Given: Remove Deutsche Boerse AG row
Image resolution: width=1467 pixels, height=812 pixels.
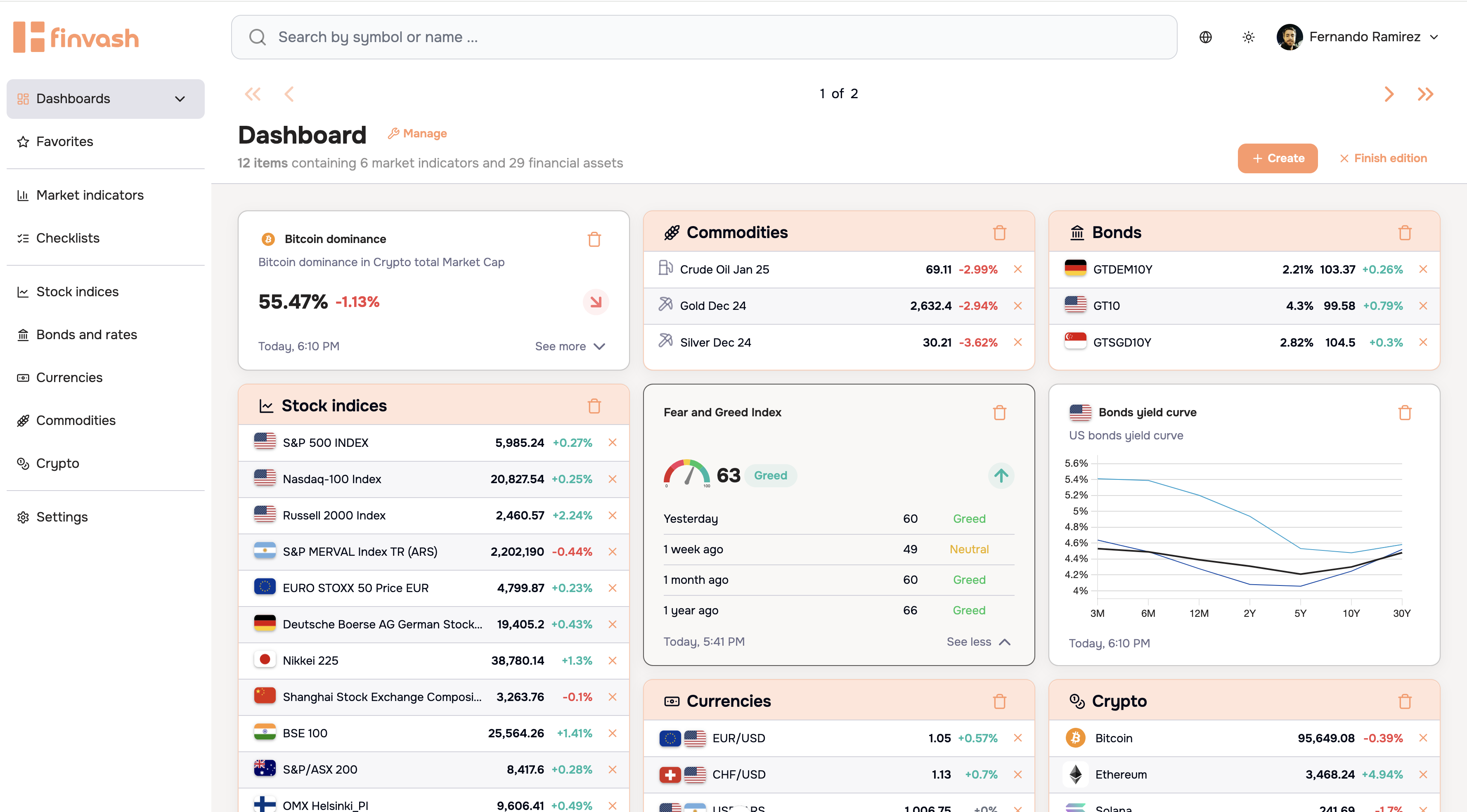Looking at the screenshot, I should click(612, 625).
